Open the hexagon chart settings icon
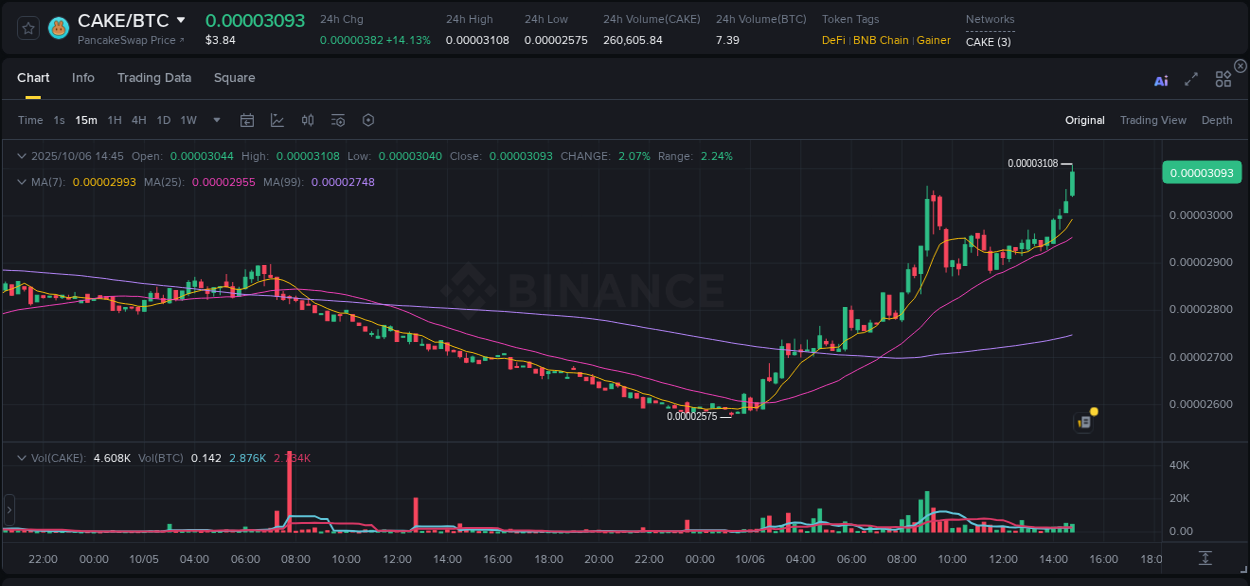This screenshot has width=1250, height=586. point(368,120)
